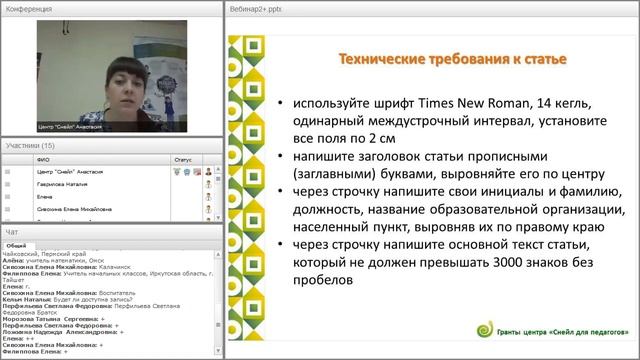Tick the square marker for Центр "Снейл" Анастасия

coord(7,172)
